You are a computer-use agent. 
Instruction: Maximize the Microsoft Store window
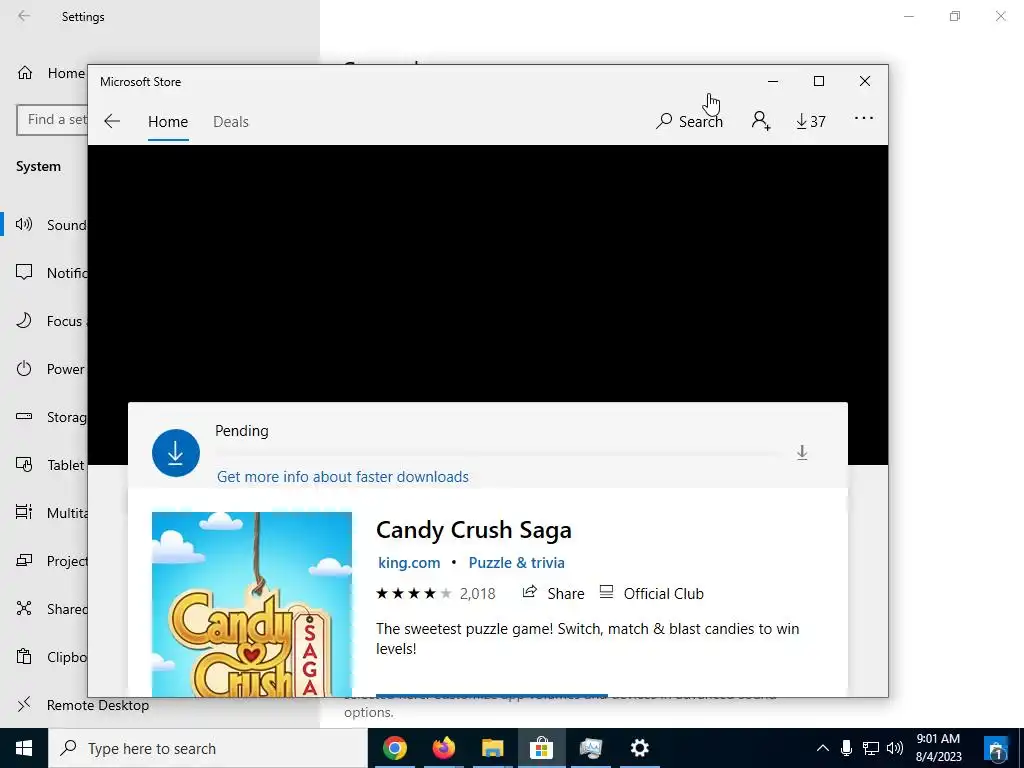(819, 81)
